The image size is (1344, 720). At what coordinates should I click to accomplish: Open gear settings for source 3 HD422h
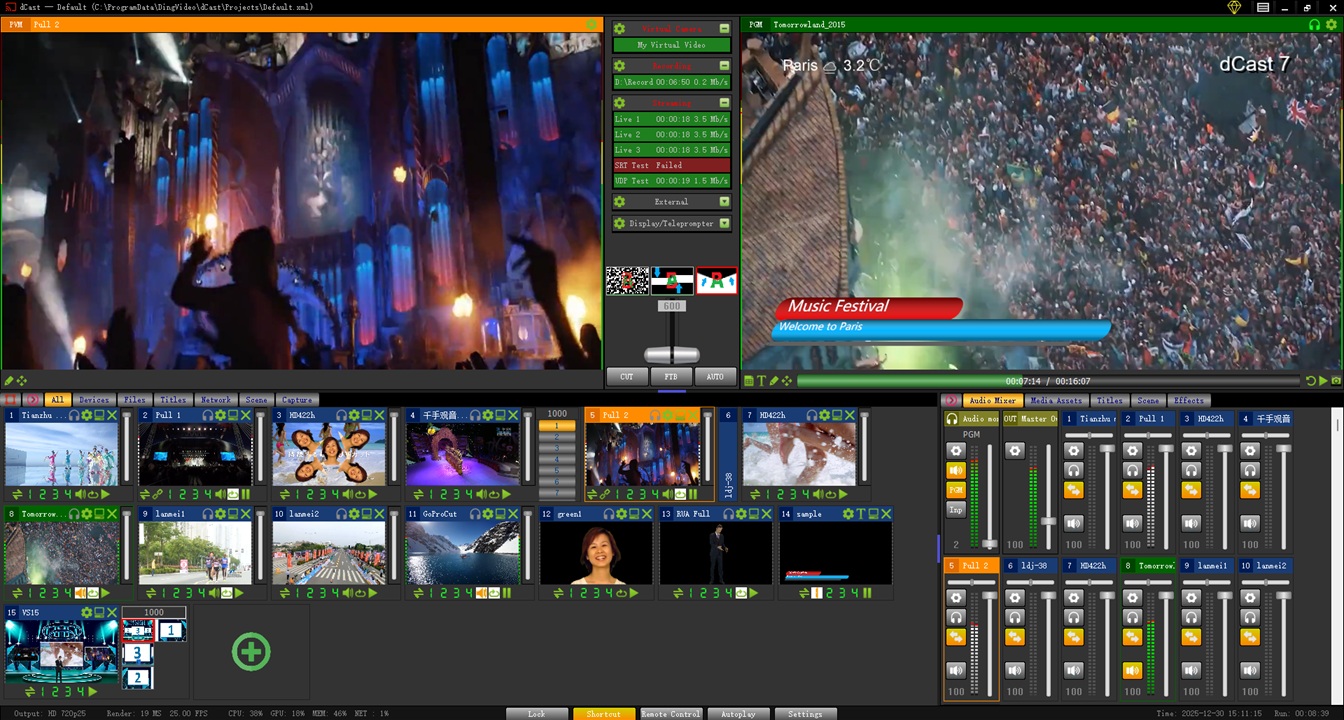pyautogui.click(x=353, y=415)
